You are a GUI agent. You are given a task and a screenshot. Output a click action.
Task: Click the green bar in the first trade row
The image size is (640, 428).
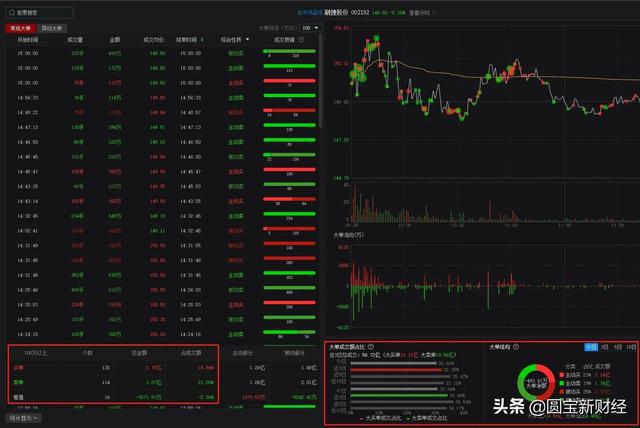click(289, 52)
